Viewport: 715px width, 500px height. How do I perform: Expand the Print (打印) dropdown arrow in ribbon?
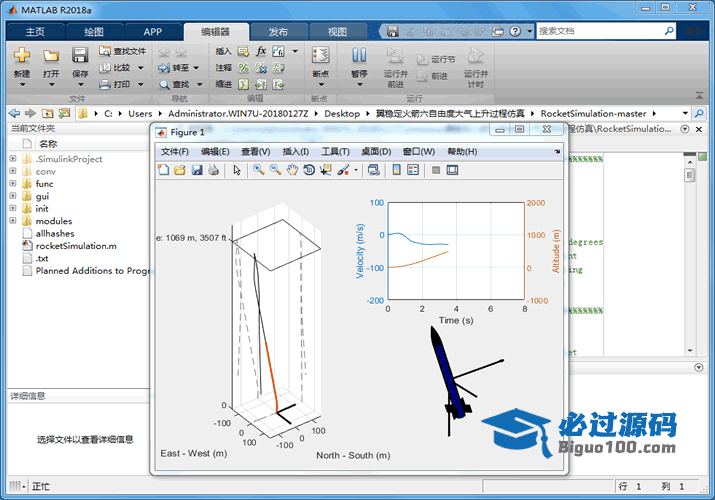click(x=140, y=84)
